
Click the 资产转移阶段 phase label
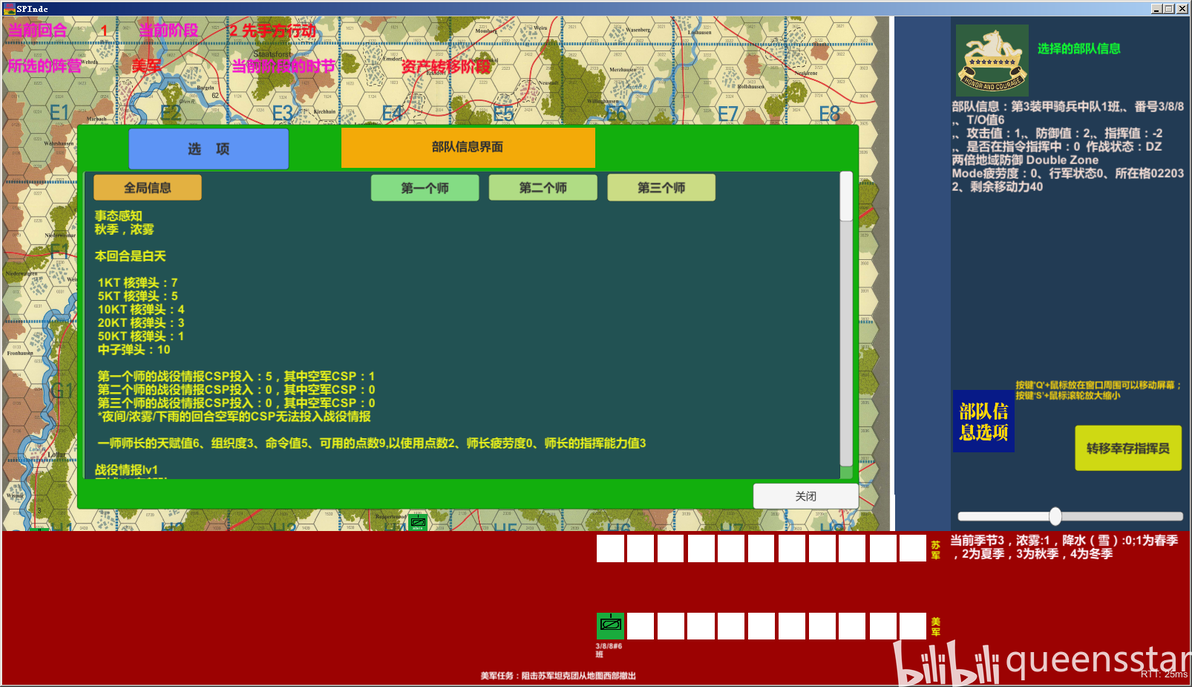pyautogui.click(x=446, y=67)
